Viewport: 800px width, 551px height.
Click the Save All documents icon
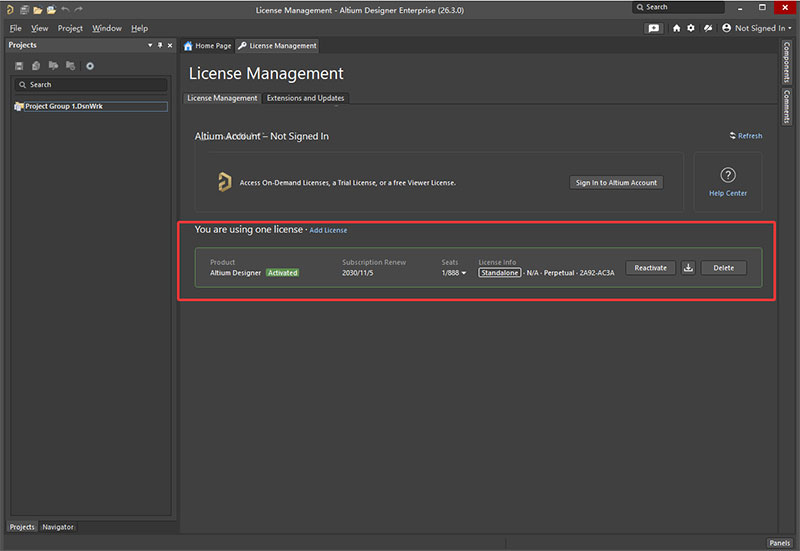point(24,10)
